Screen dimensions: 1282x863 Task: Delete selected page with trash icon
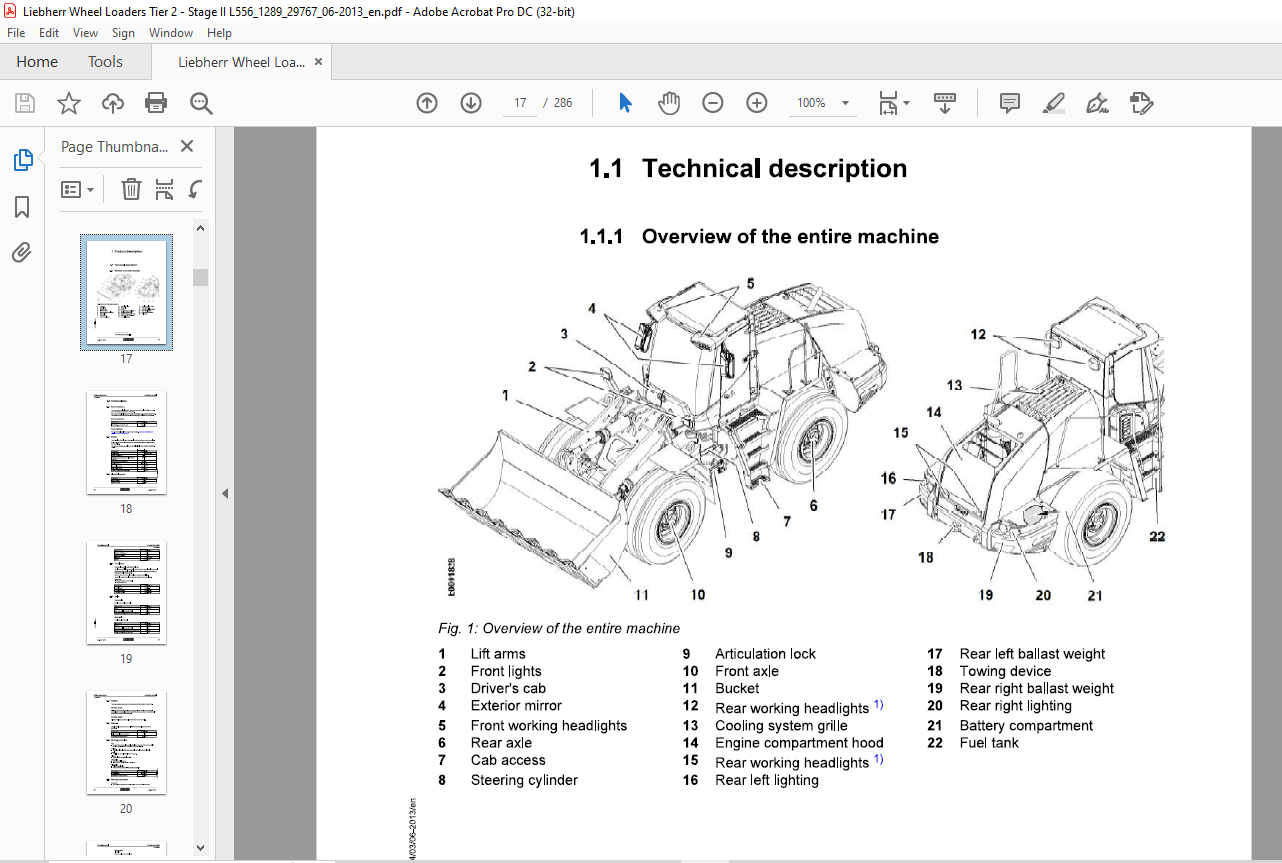131,189
